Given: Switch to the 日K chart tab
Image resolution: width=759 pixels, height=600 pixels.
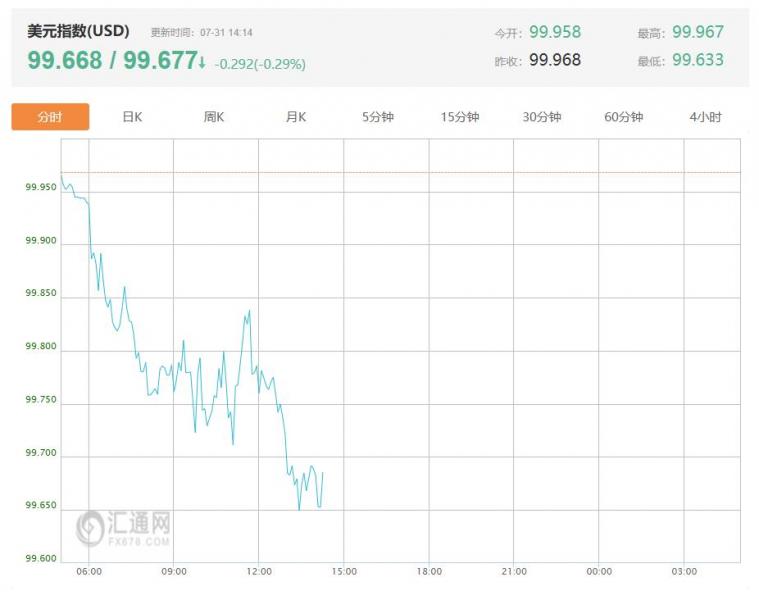Looking at the screenshot, I should [x=132, y=117].
